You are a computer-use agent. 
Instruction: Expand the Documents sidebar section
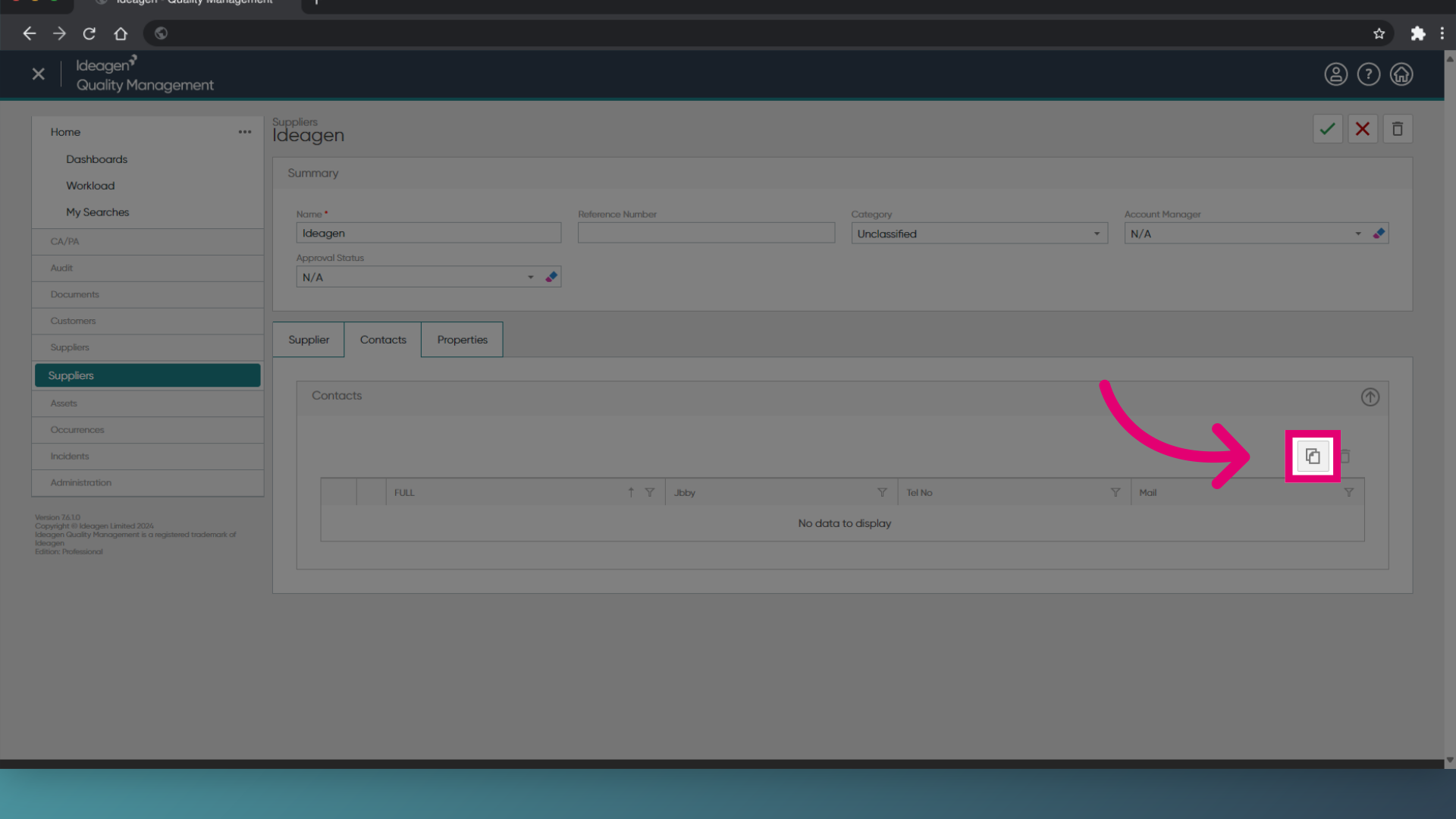(148, 295)
